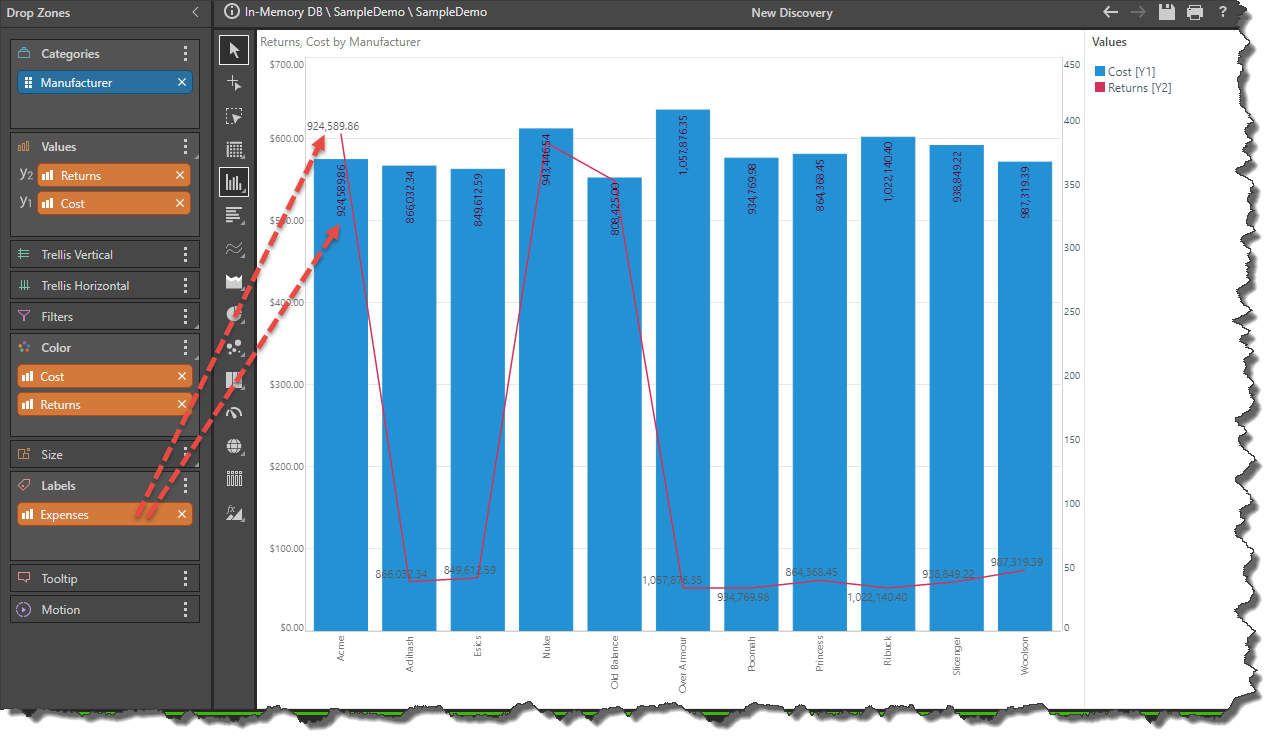Click the Motion play-circle icon
The width and height of the screenshot is (1280, 746).
[24, 609]
